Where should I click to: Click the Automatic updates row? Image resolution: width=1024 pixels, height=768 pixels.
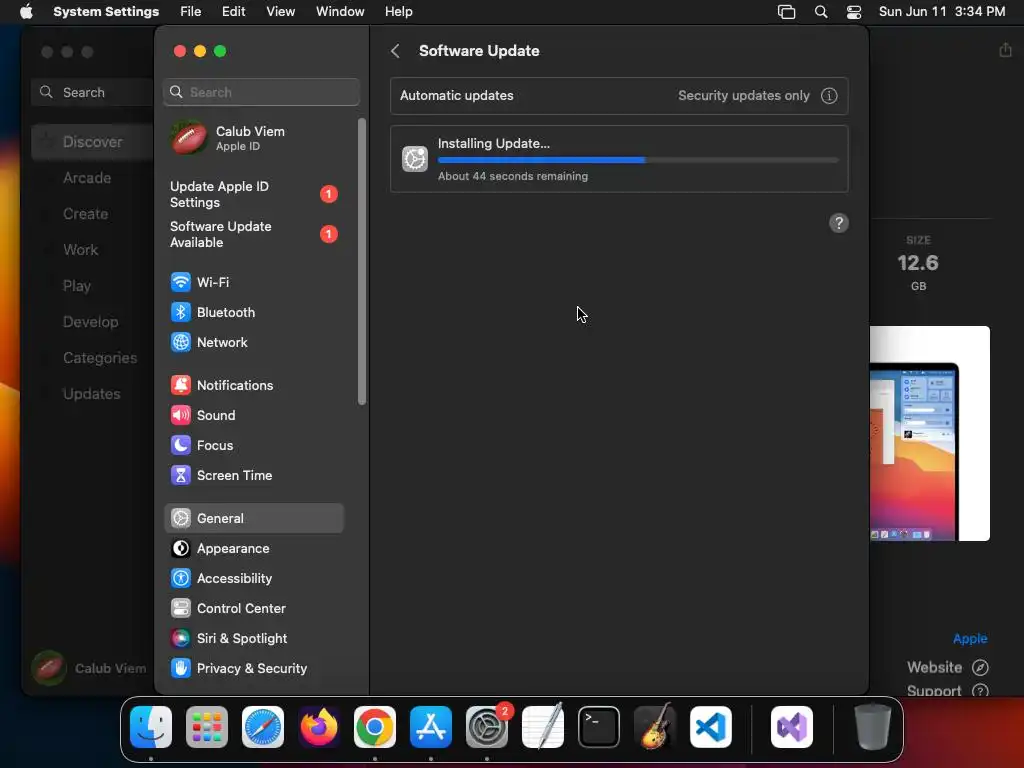619,95
